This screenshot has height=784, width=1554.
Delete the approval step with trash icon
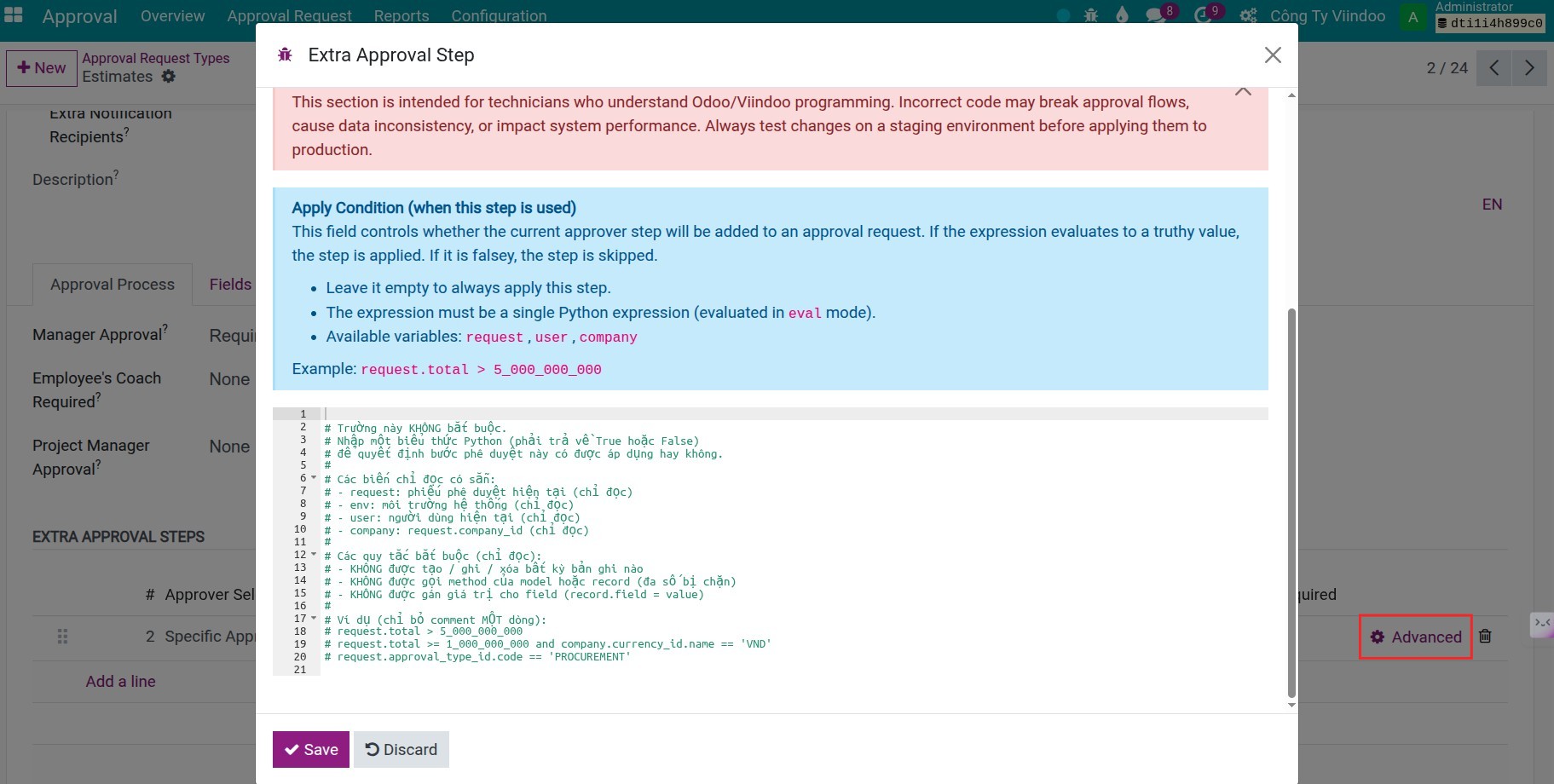point(1485,637)
